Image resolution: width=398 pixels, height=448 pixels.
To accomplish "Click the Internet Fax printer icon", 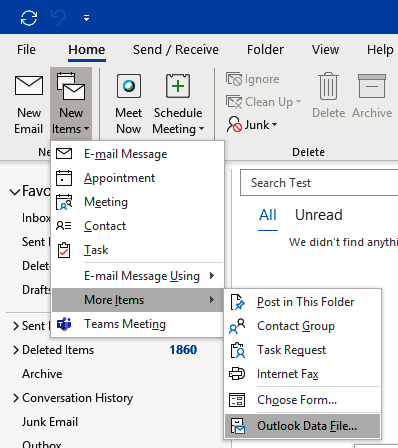I will point(237,374).
